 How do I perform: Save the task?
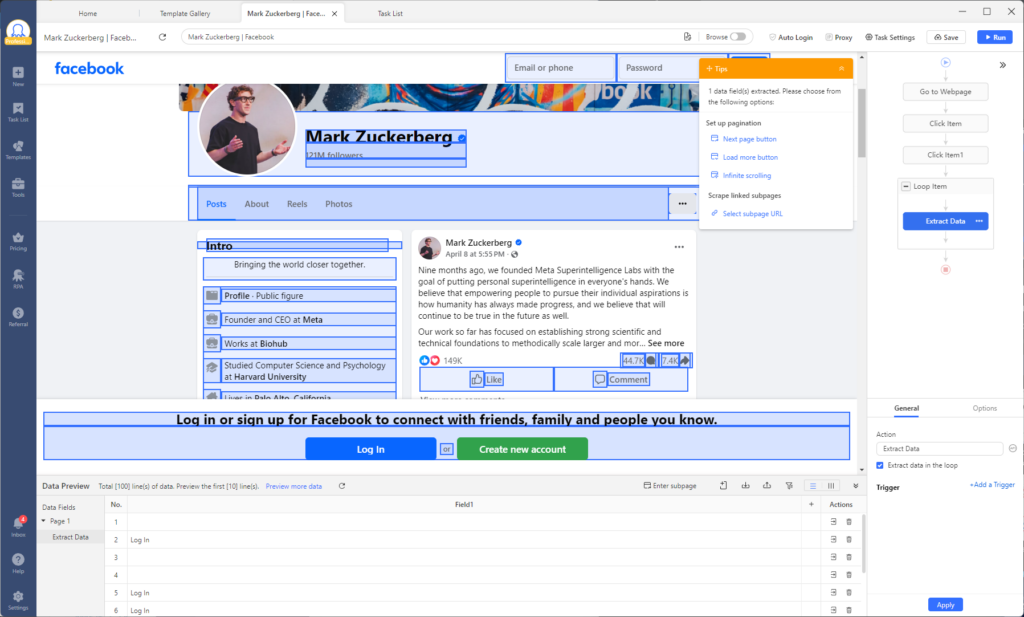pyautogui.click(x=946, y=37)
